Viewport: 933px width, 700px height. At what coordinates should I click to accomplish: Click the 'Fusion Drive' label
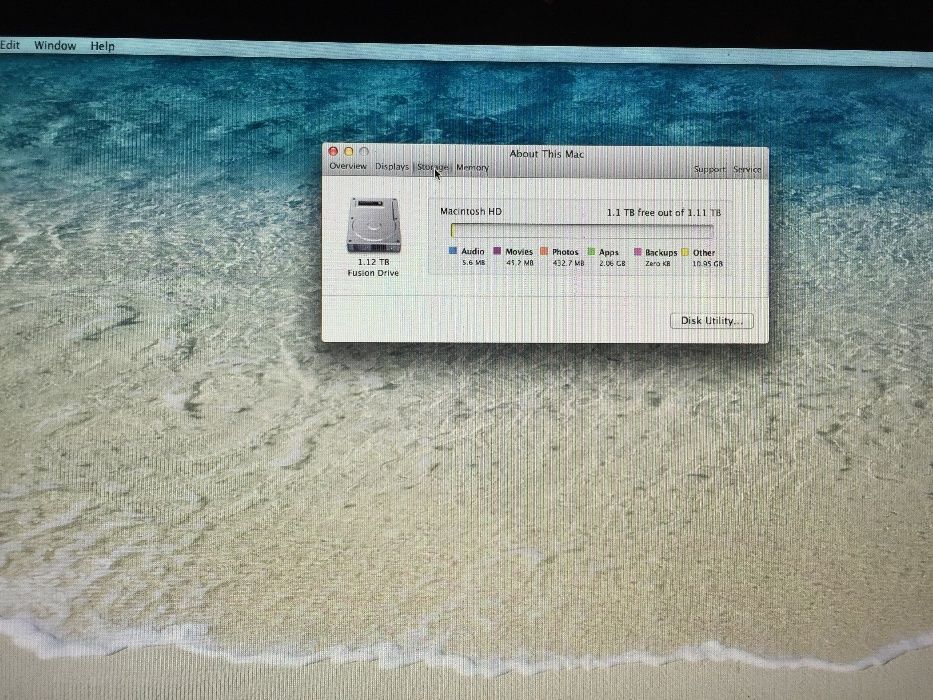373,273
